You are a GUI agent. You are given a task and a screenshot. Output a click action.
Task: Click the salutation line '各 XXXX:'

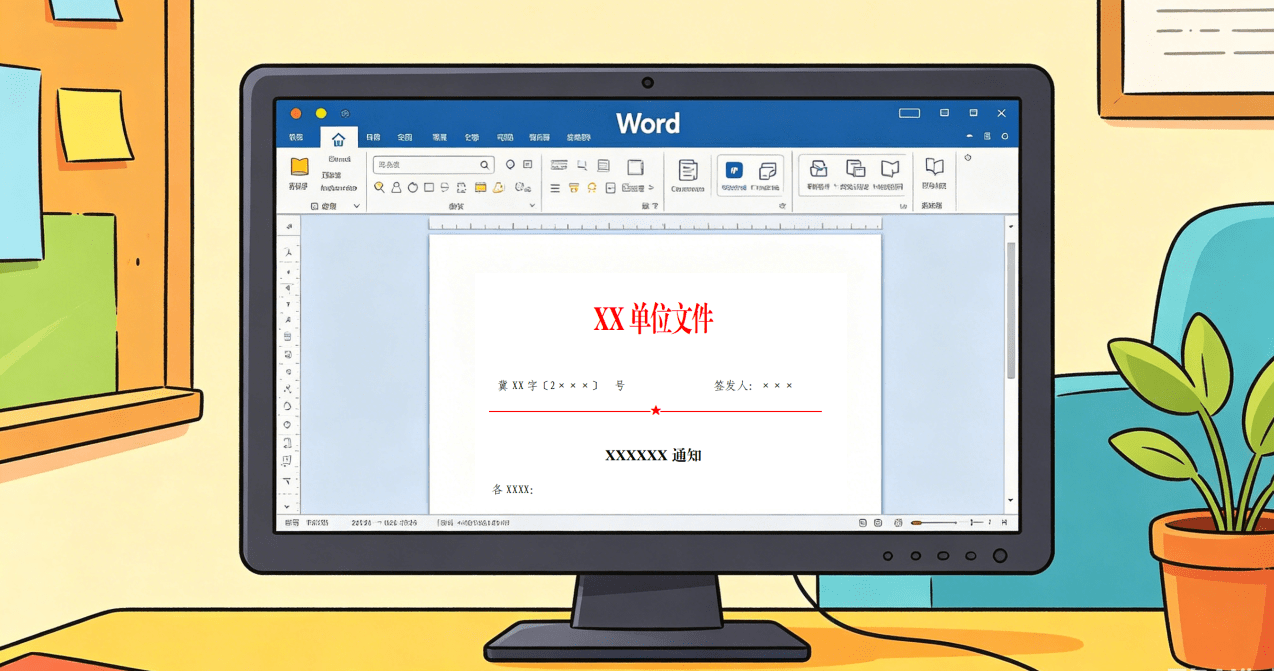(x=512, y=490)
